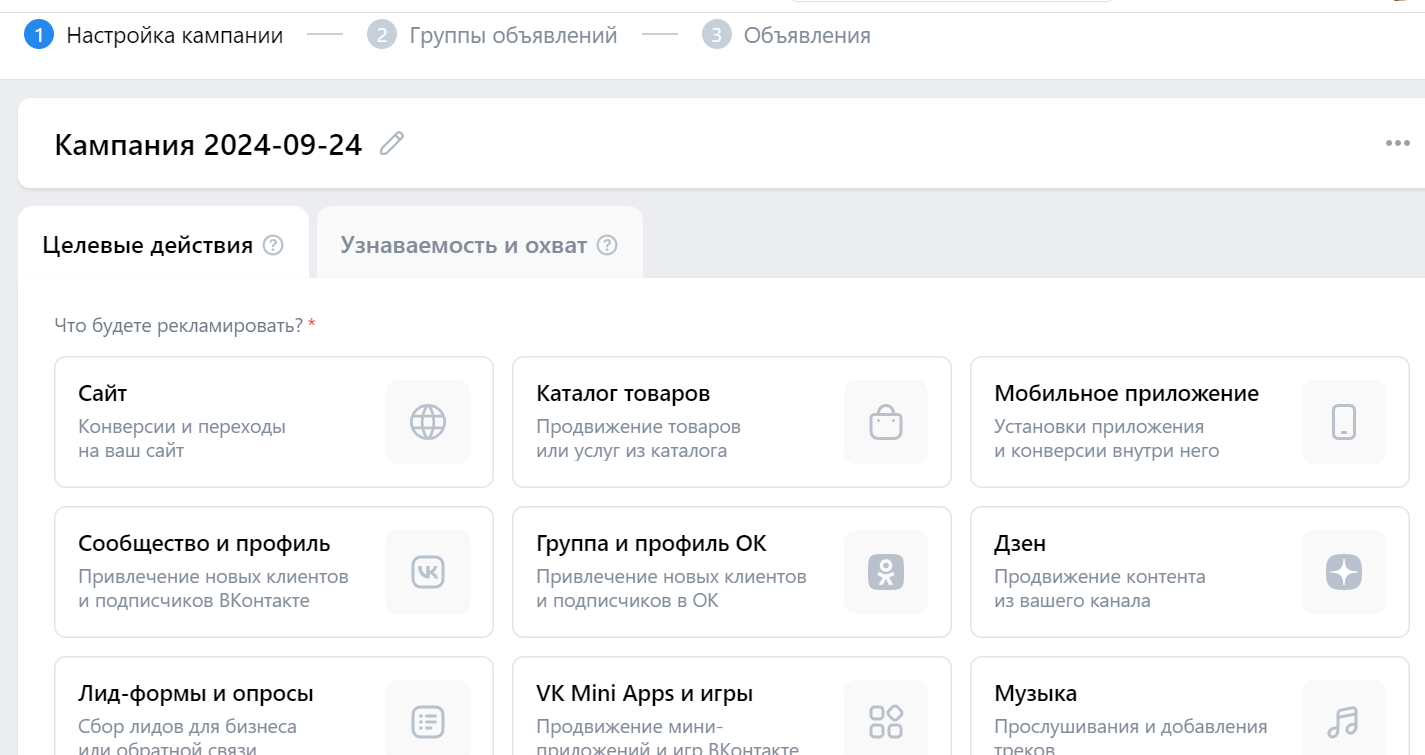Click description Сбор лидов для бизнеса
1425x755 pixels.
pyautogui.click(x=187, y=727)
